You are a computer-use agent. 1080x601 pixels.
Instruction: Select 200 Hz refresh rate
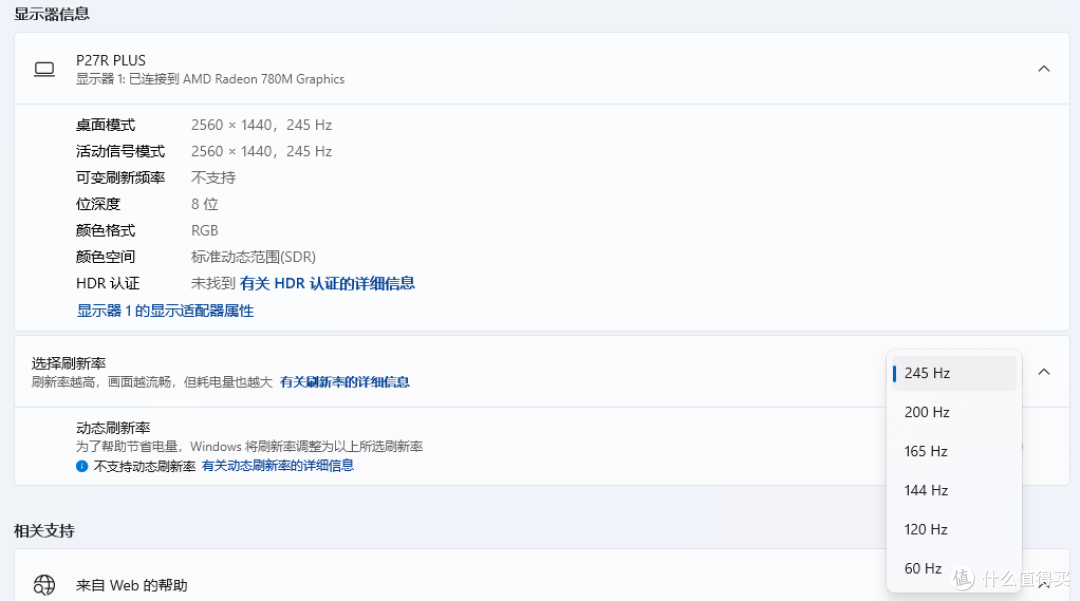pos(954,412)
